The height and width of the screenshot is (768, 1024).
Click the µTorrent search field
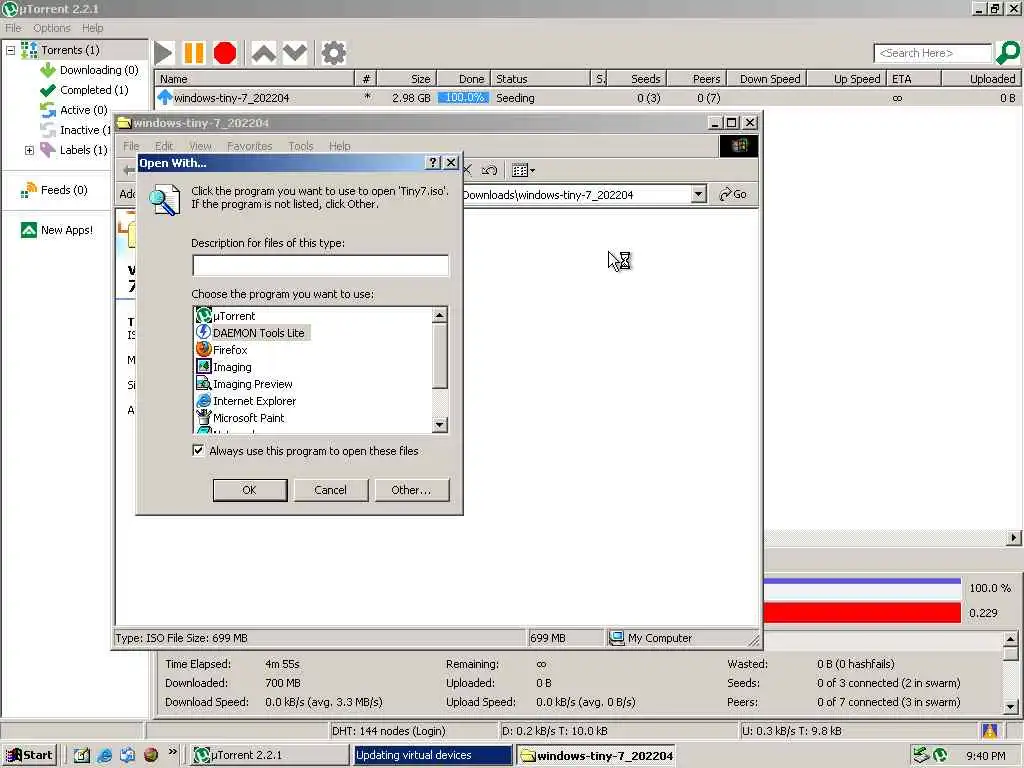tap(933, 53)
